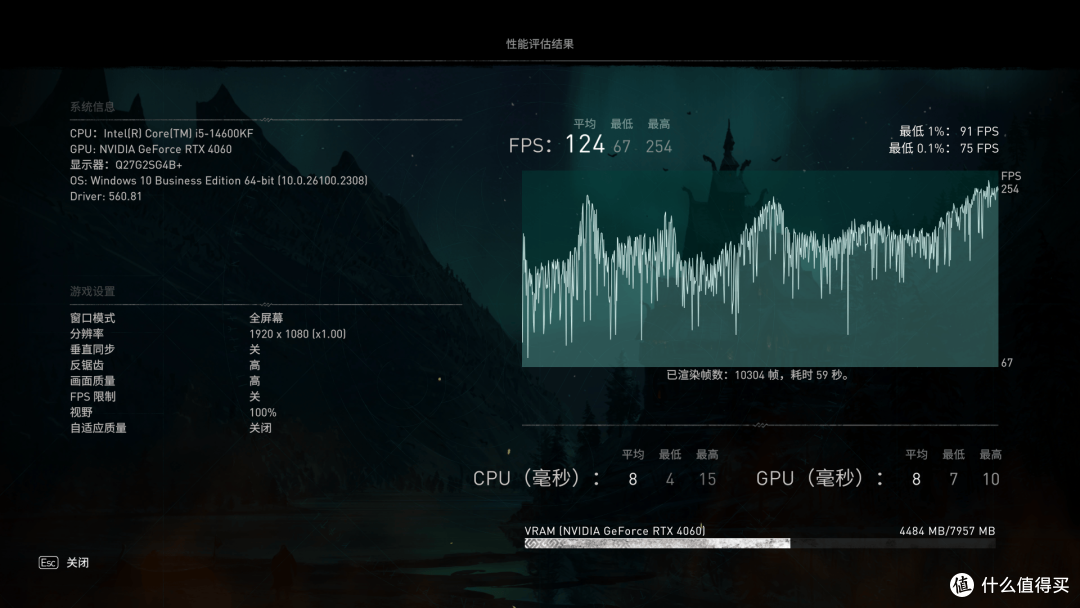Click the 4484 MB/7957 MB value
1080x608 pixels.
947,531
